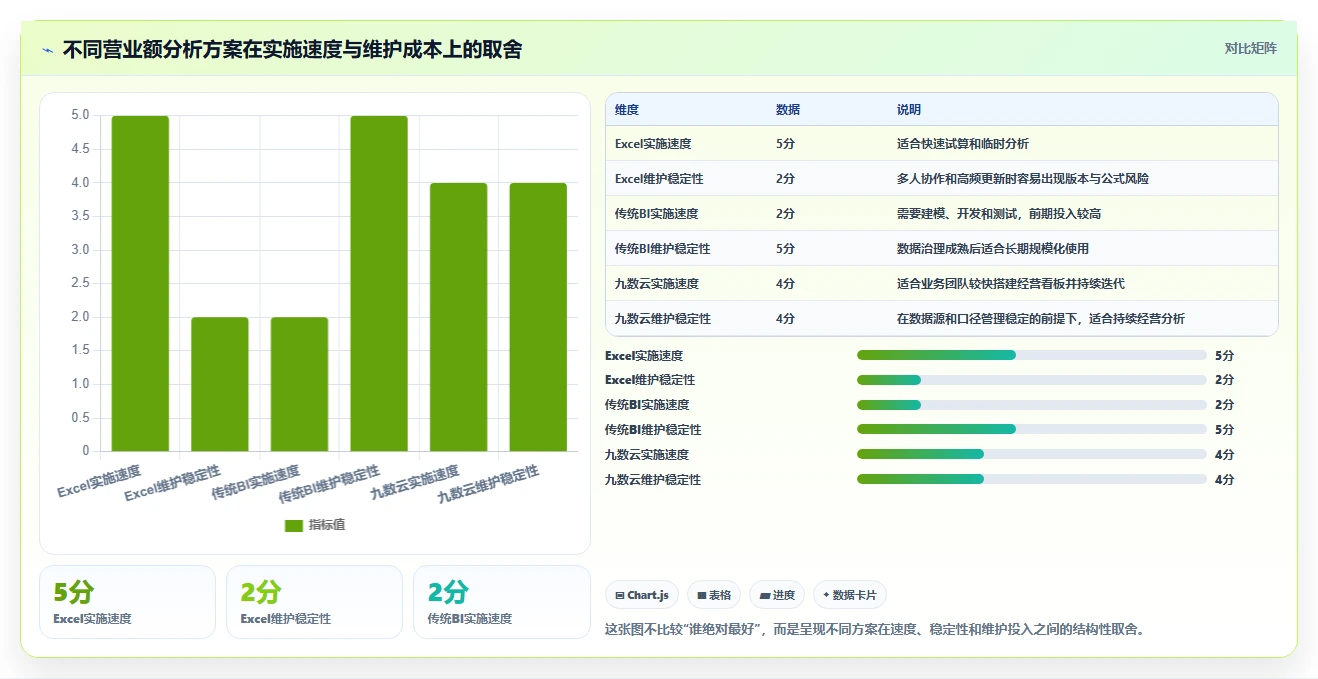The width and height of the screenshot is (1318, 679).
Task: Click the chart title about 实施速度与维护成本
Action: pos(292,49)
